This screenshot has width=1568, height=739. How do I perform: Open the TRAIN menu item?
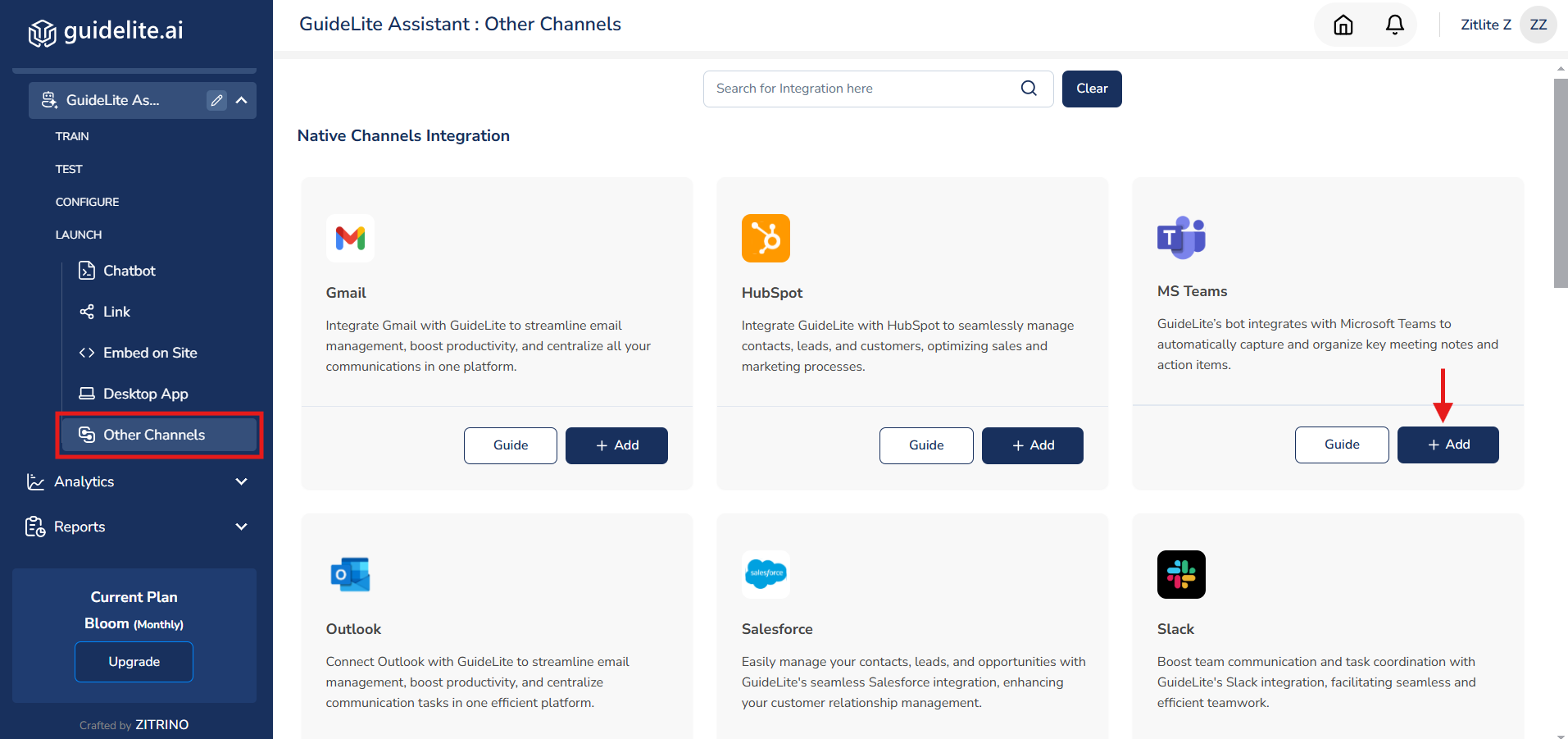pos(72,136)
